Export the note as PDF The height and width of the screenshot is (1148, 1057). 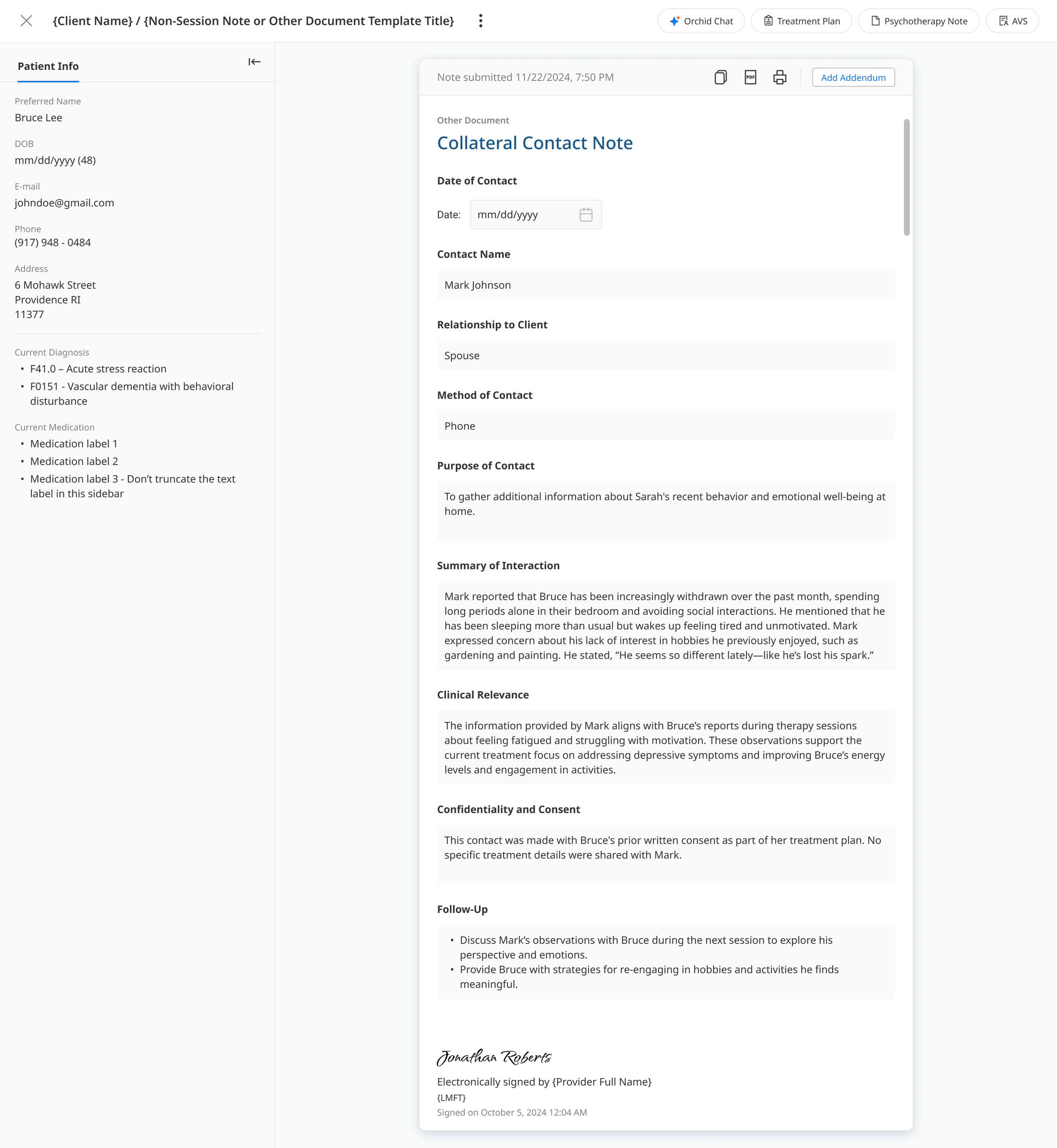750,77
